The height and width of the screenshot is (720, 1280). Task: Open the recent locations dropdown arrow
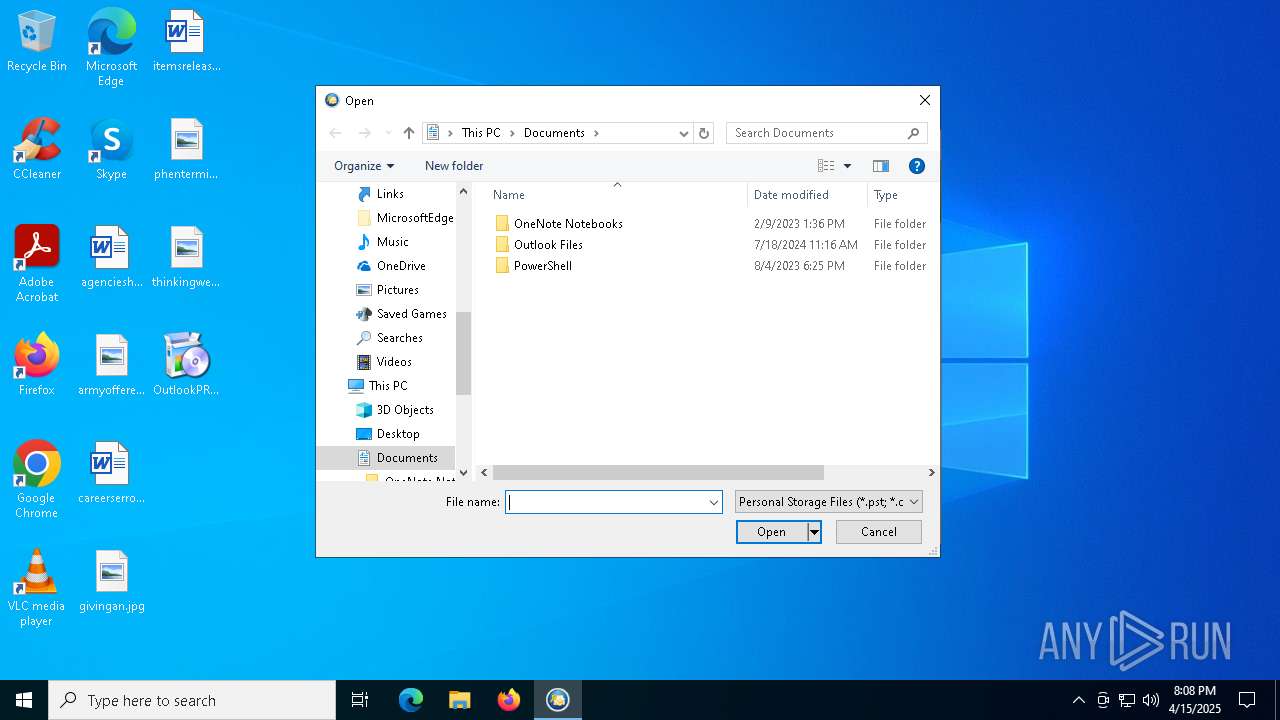(388, 133)
